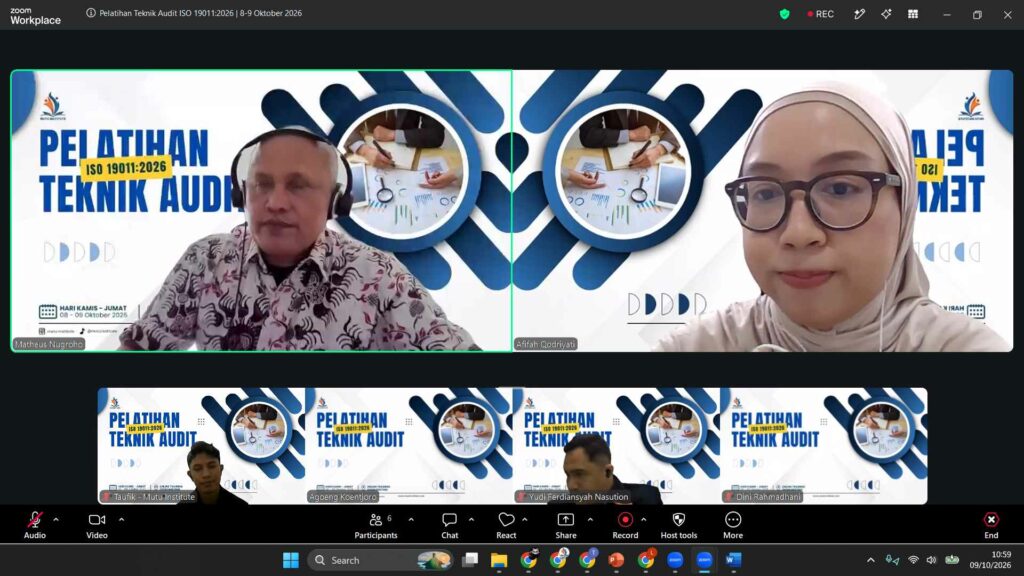
Task: Show meeting information via info icon
Action: (91, 13)
